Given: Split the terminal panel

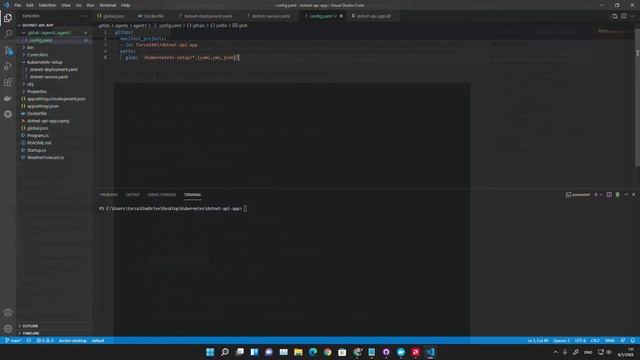Looking at the screenshot, I should tap(609, 195).
